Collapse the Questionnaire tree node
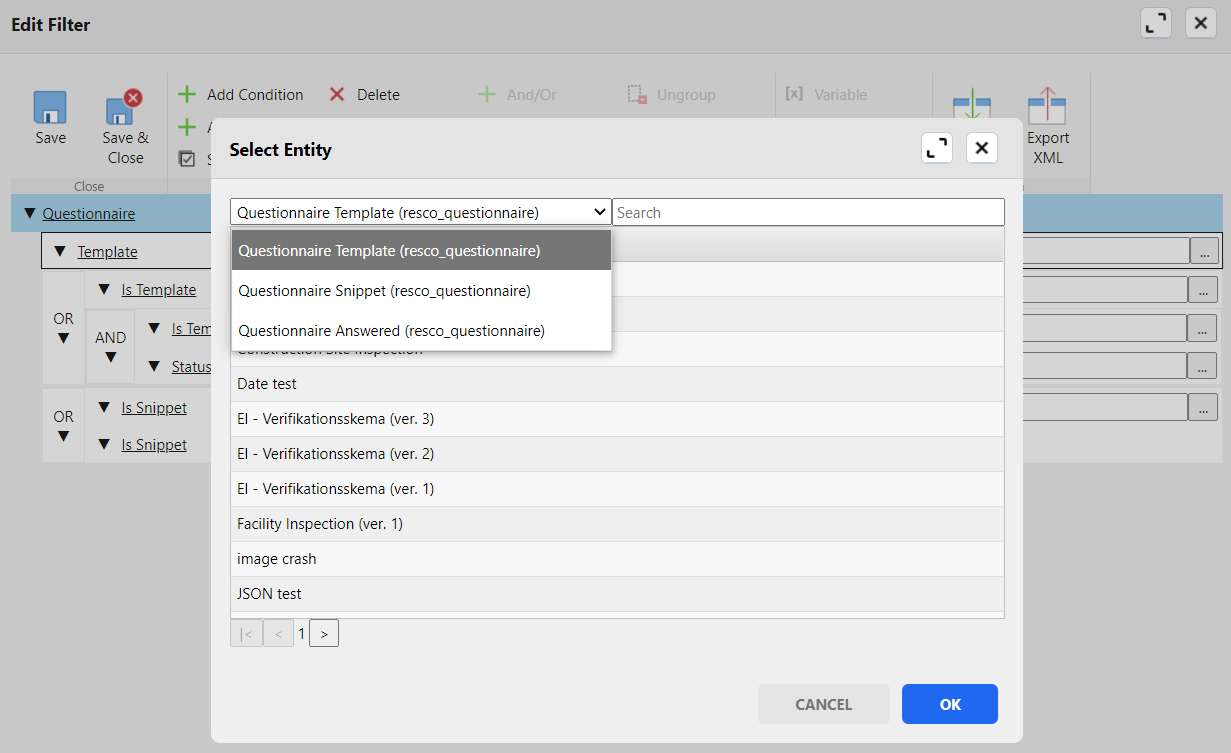 (x=29, y=214)
